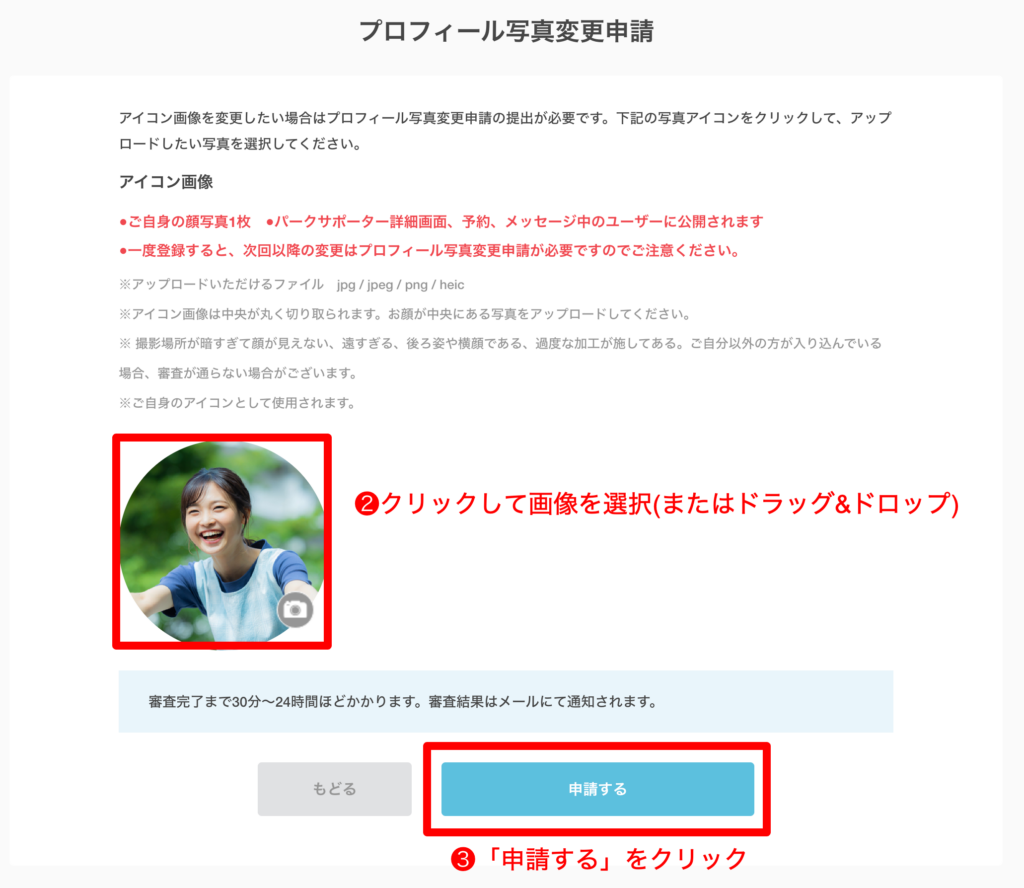1024x888 pixels.
Task: Click the annotation クリックして画像を選択
Action: tap(656, 503)
